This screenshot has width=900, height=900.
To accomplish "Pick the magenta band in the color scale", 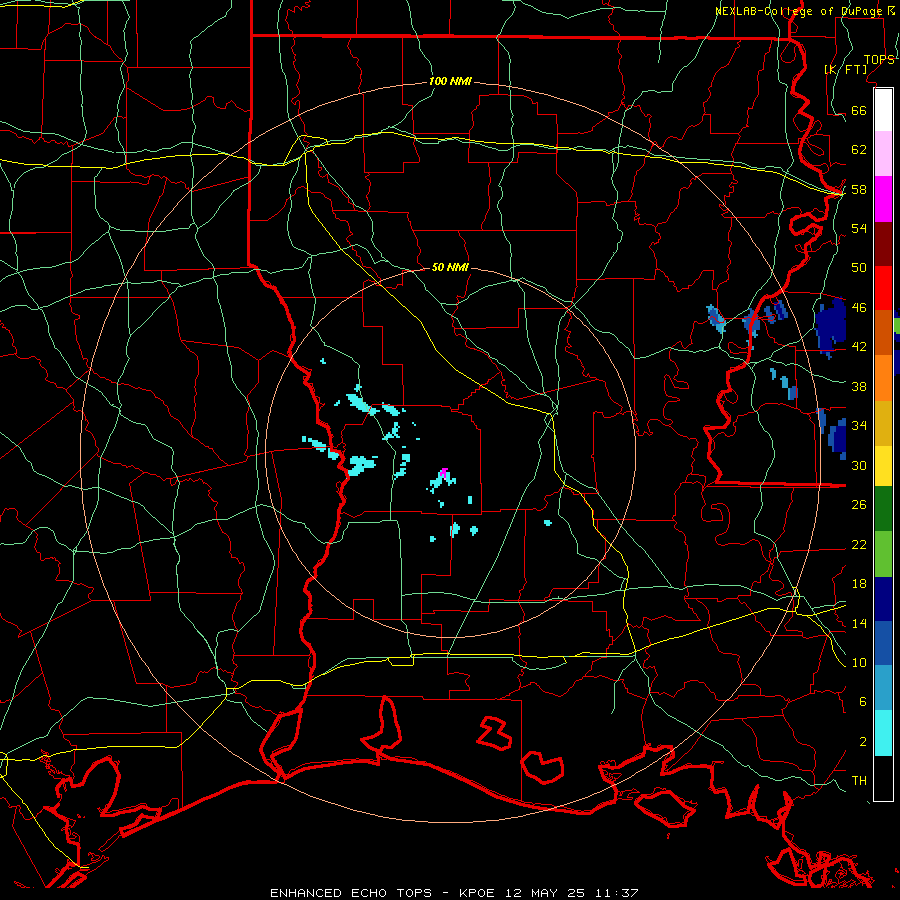I will pyautogui.click(x=883, y=199).
